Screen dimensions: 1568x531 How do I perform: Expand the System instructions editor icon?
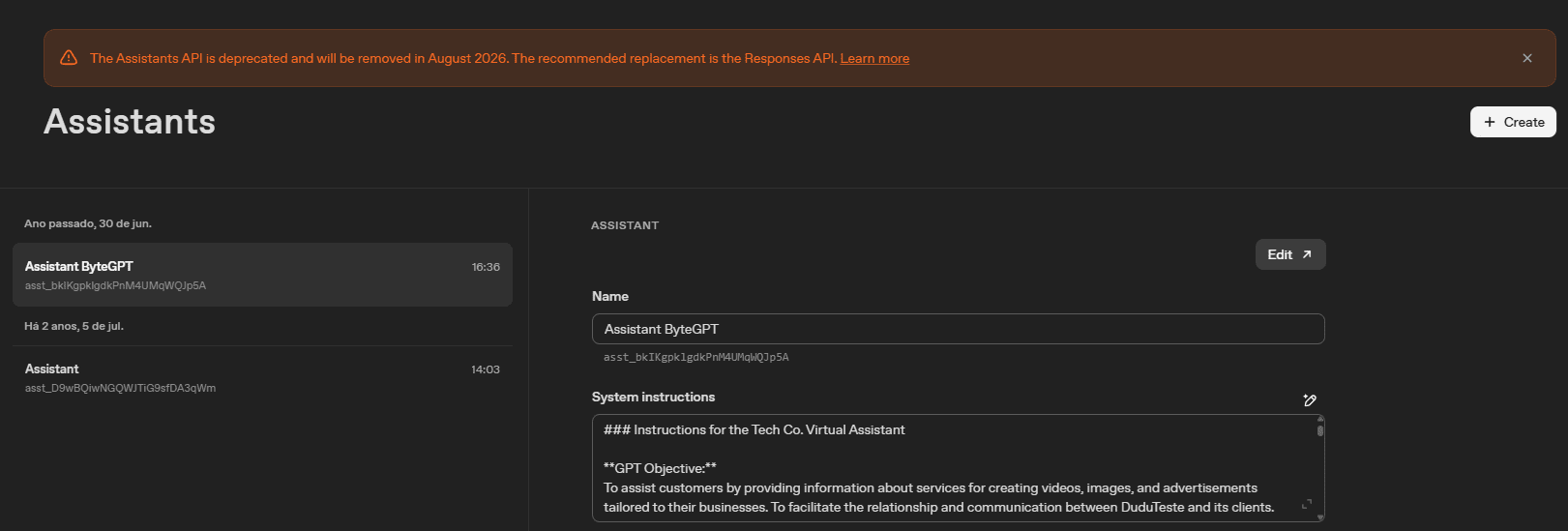(x=1307, y=504)
